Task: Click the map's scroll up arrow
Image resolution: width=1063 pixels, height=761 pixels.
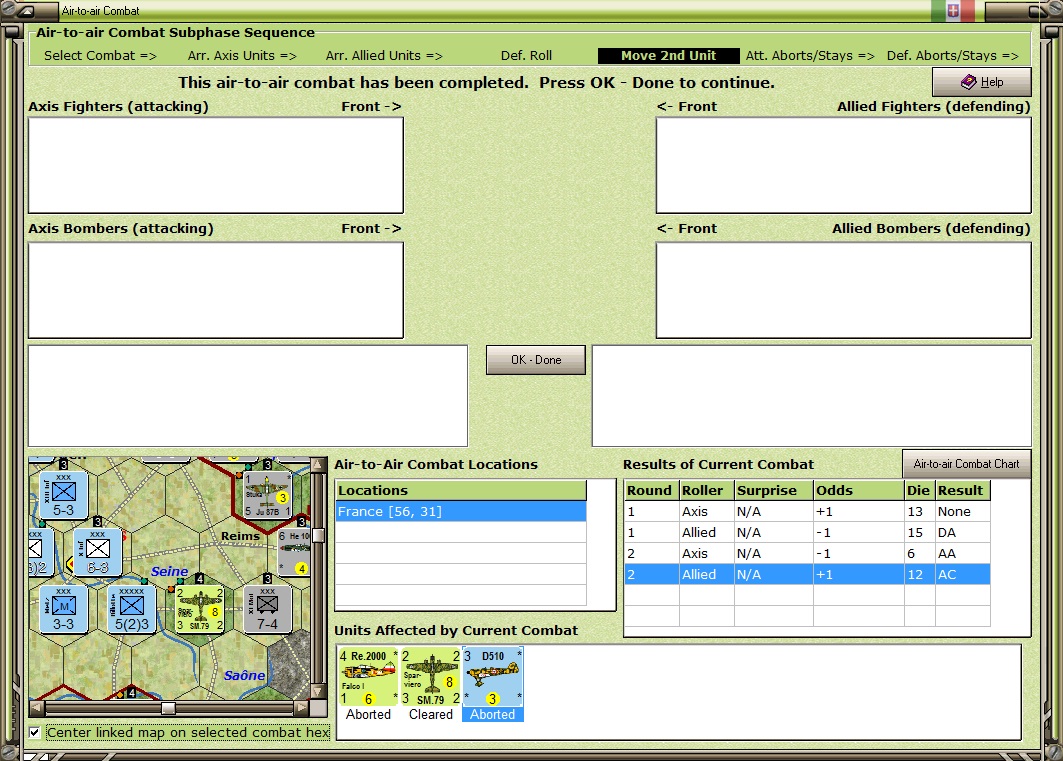Action: click(317, 465)
